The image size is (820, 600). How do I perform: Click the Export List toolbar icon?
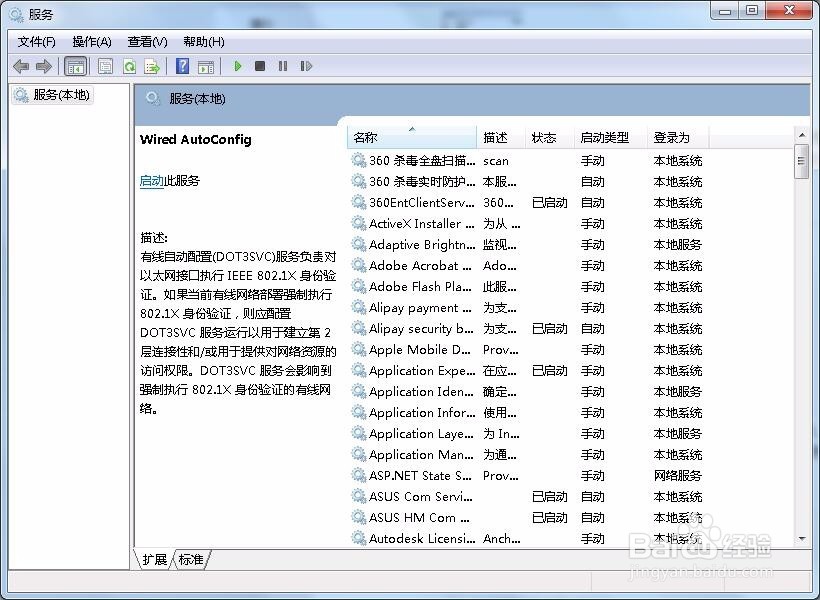pyautogui.click(x=152, y=66)
